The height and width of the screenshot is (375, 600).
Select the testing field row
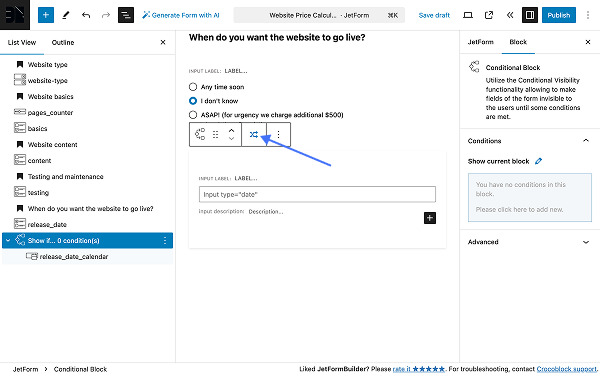pyautogui.click(x=88, y=193)
